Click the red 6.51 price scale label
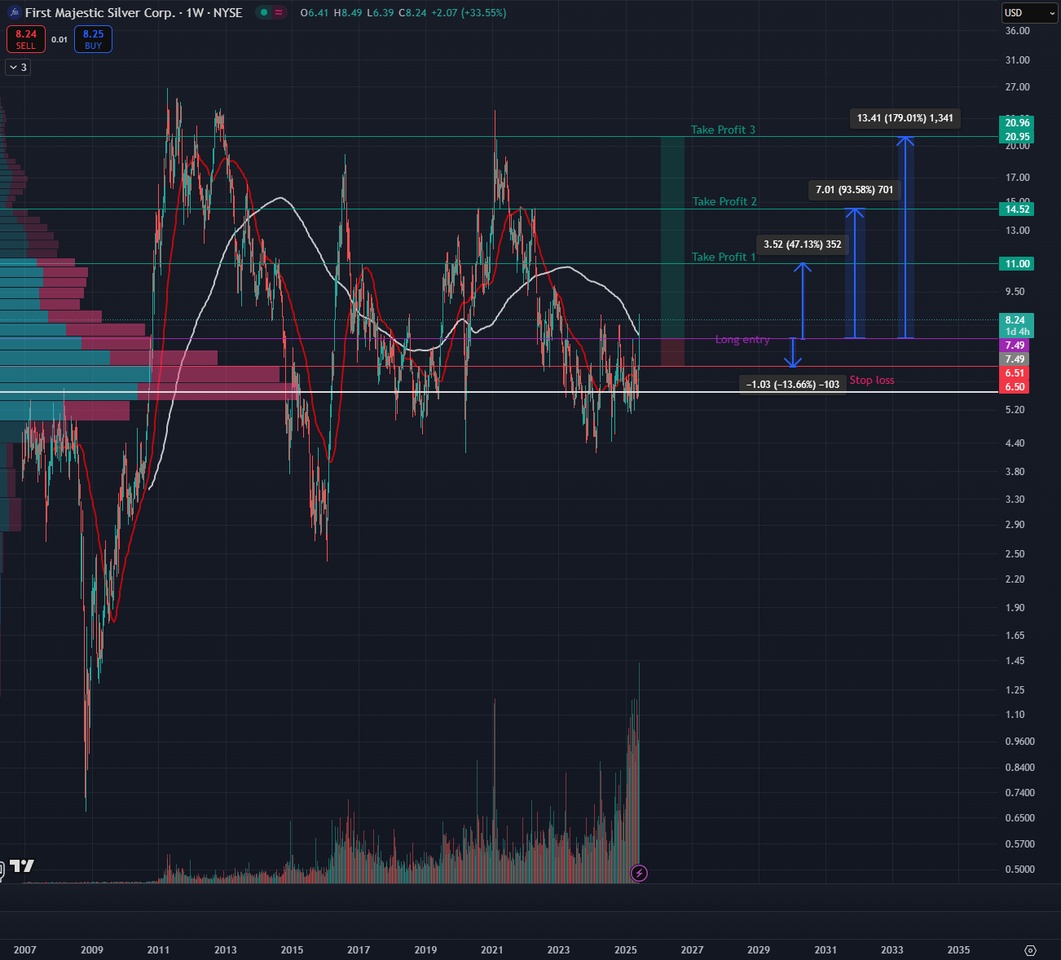The width and height of the screenshot is (1061, 960). point(1014,373)
